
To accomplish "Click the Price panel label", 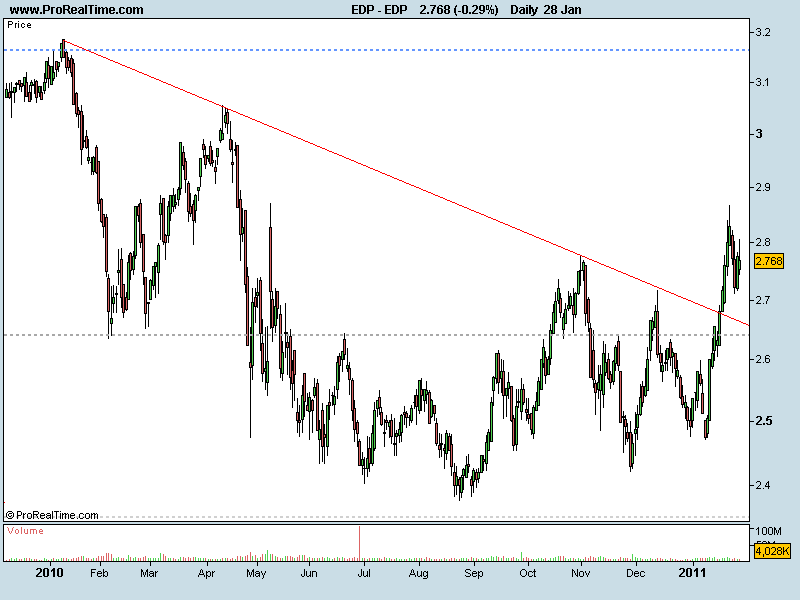I will coord(19,25).
